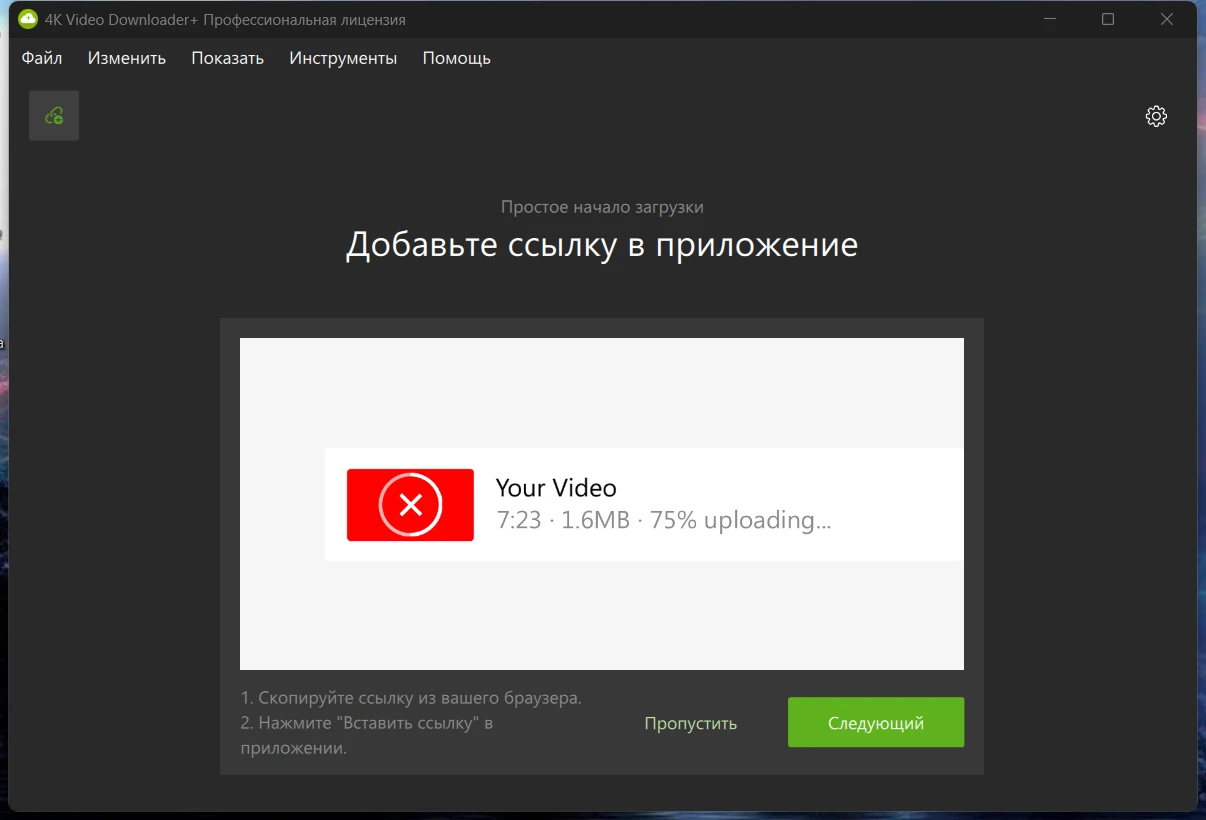This screenshot has width=1206, height=820.
Task: Expand the Показать menu
Action: (x=228, y=58)
